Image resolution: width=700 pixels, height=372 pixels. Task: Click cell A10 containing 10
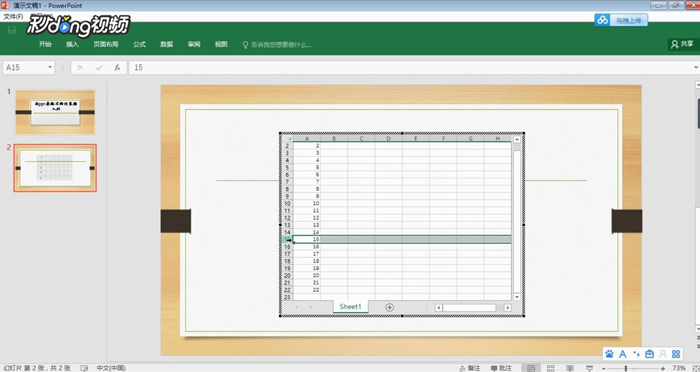coord(307,203)
